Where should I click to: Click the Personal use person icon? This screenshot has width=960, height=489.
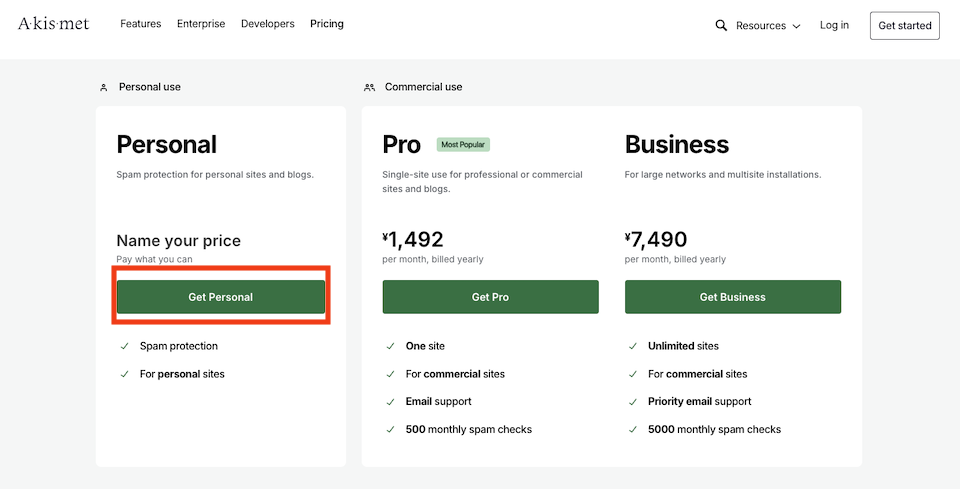tap(103, 88)
